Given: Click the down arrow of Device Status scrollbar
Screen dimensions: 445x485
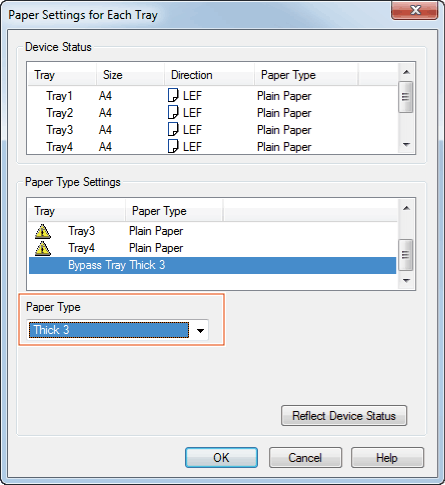Looking at the screenshot, I should coord(406,145).
